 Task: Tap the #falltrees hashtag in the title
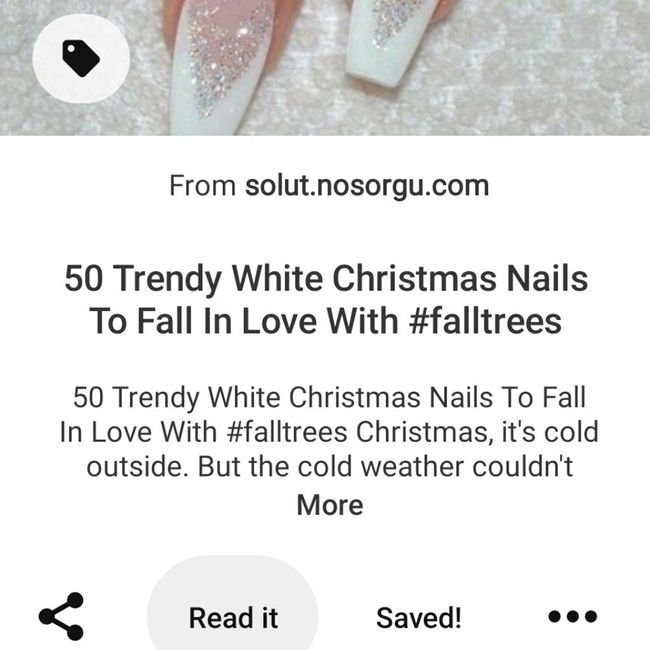485,321
